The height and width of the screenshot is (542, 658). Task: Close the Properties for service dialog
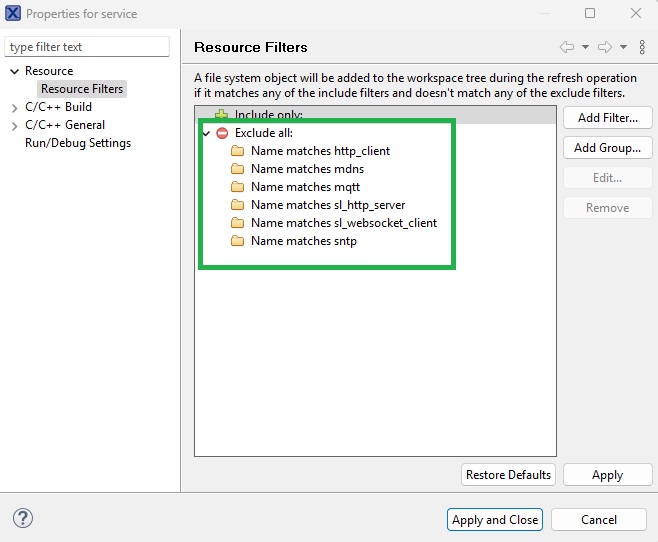[636, 13]
